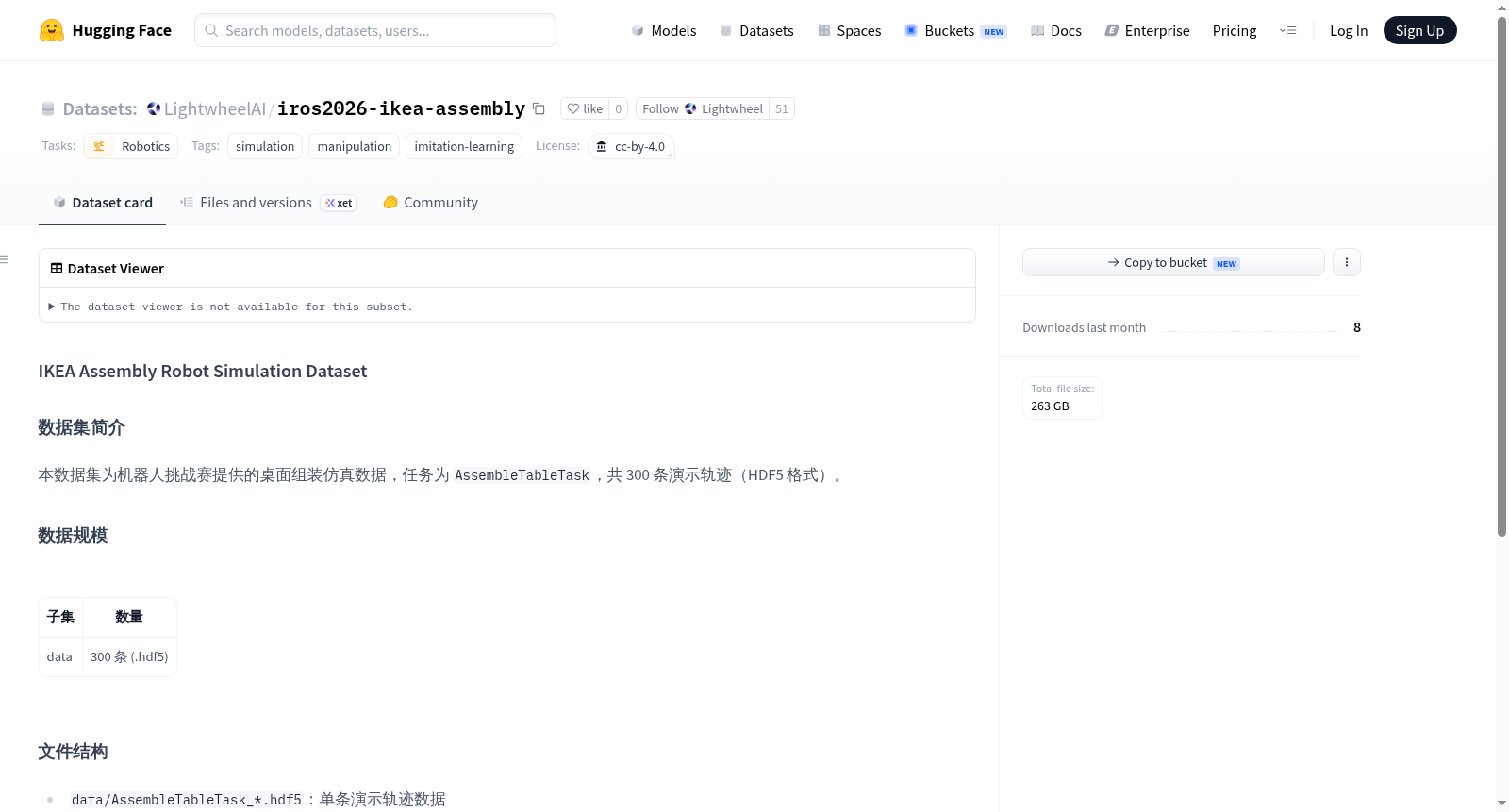
Task: Open the Datasets: breadcrumb link
Action: tap(100, 108)
